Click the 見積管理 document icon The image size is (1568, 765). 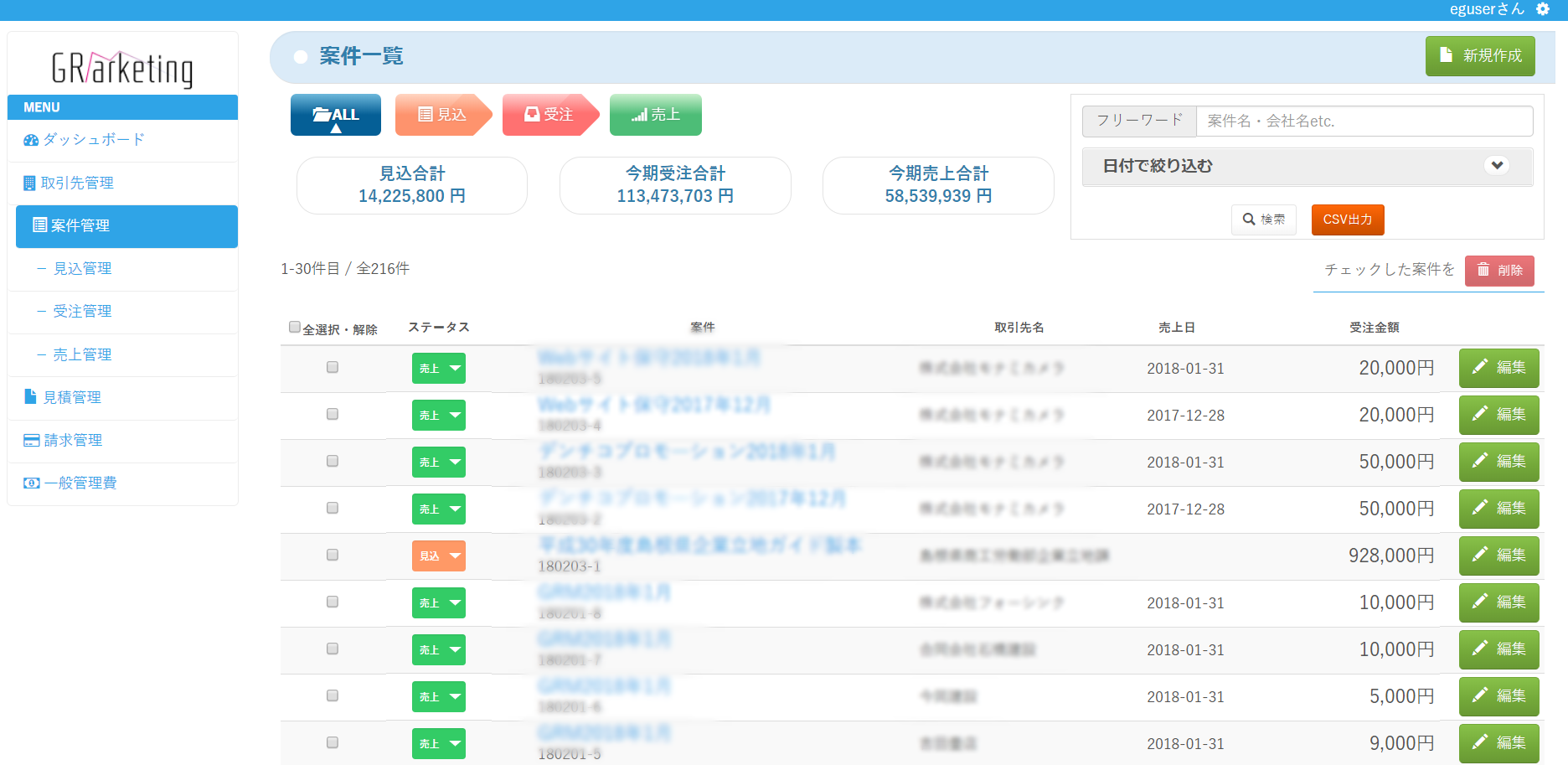(x=31, y=397)
